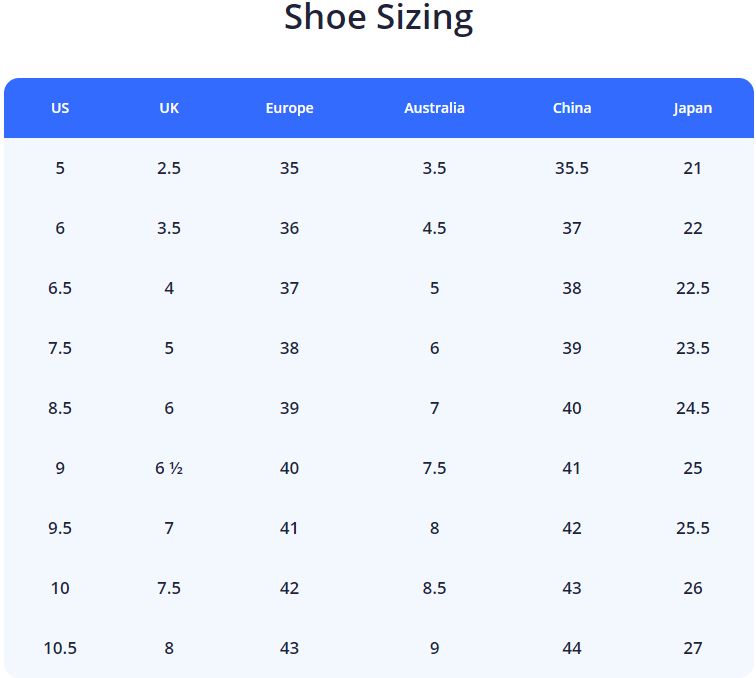This screenshot has height=678, width=756.
Task: Click the Shoe Sizing heading
Action: [378, 18]
